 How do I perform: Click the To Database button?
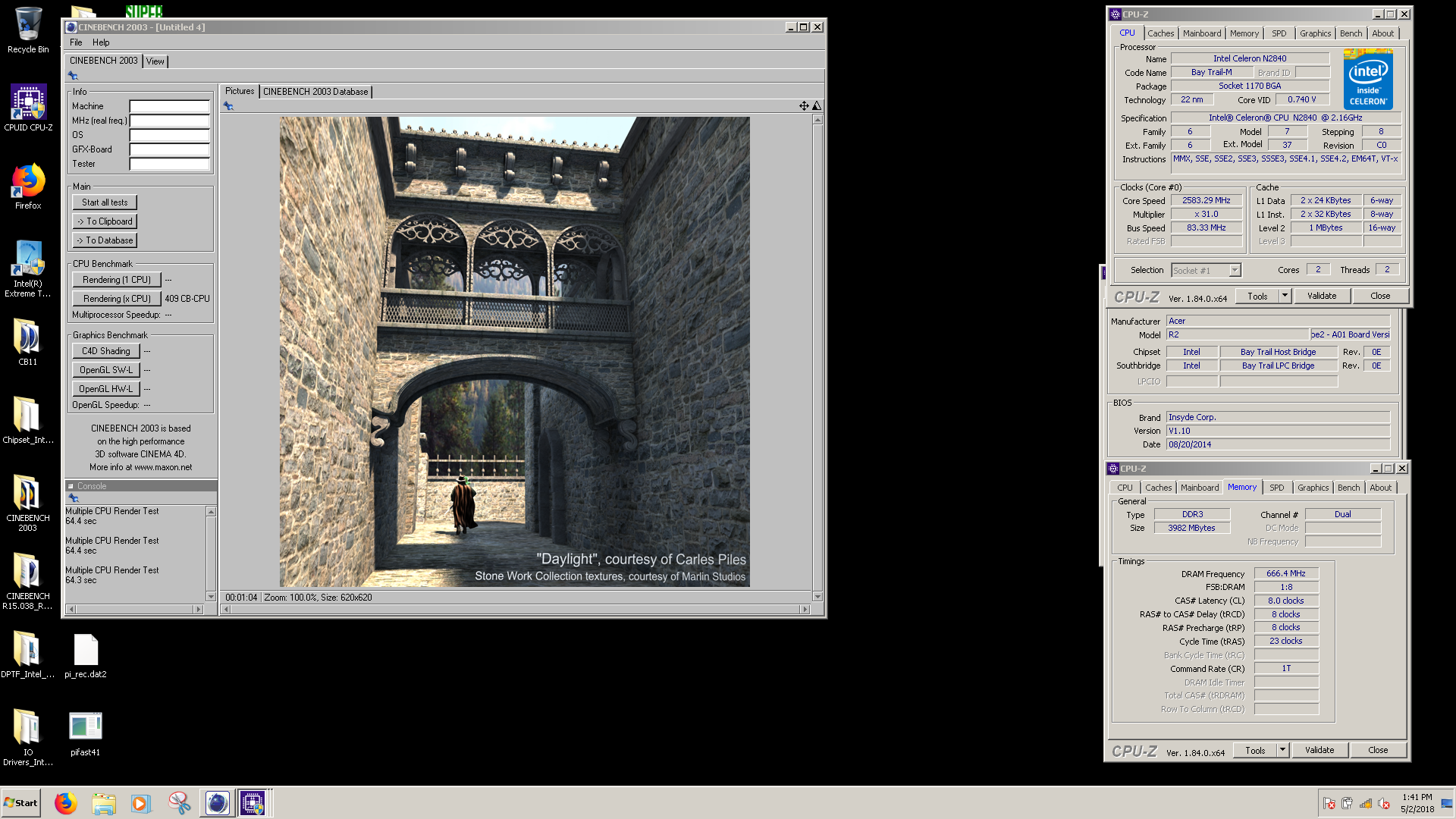tap(105, 240)
